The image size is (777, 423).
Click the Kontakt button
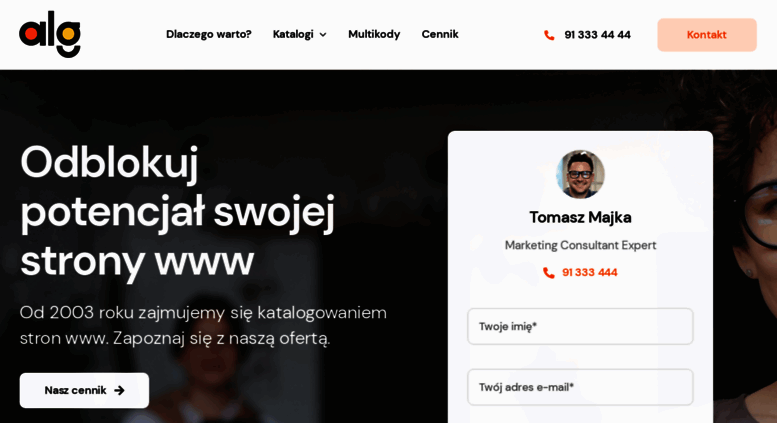pos(707,35)
